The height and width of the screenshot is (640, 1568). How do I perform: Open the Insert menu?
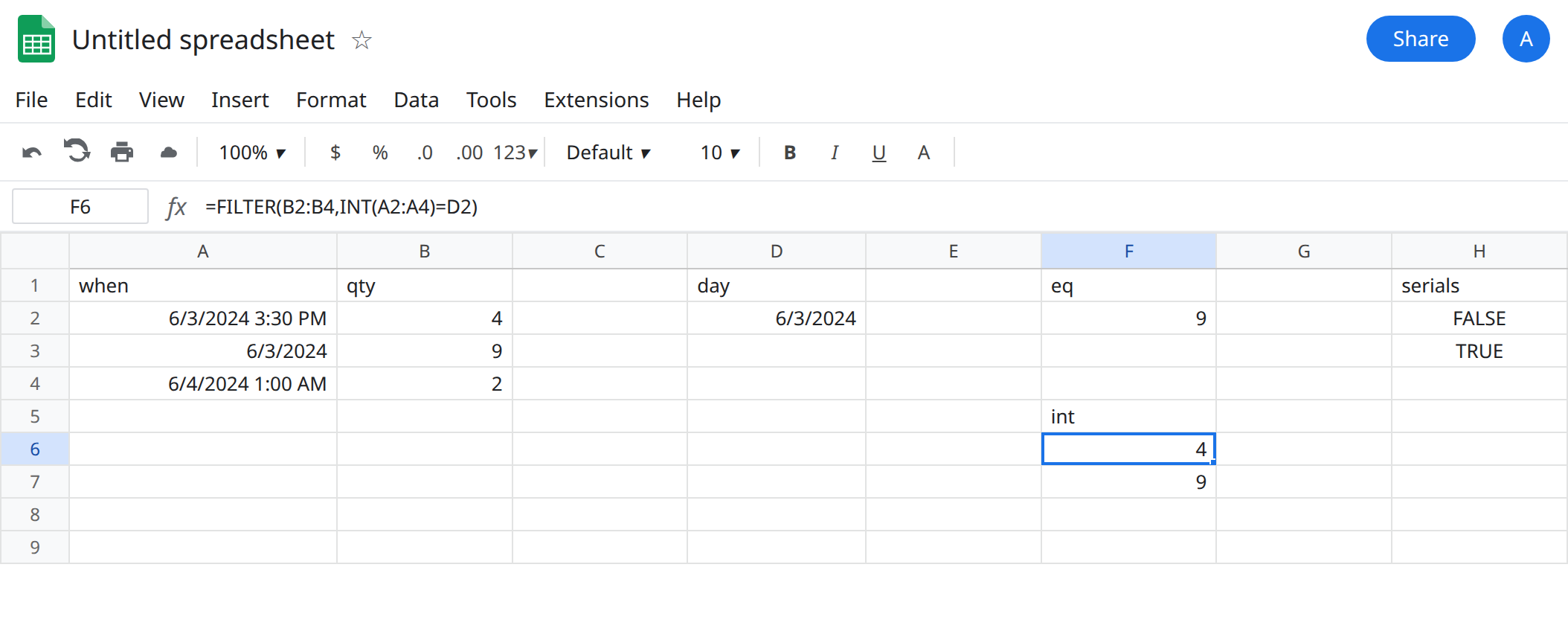tap(240, 100)
